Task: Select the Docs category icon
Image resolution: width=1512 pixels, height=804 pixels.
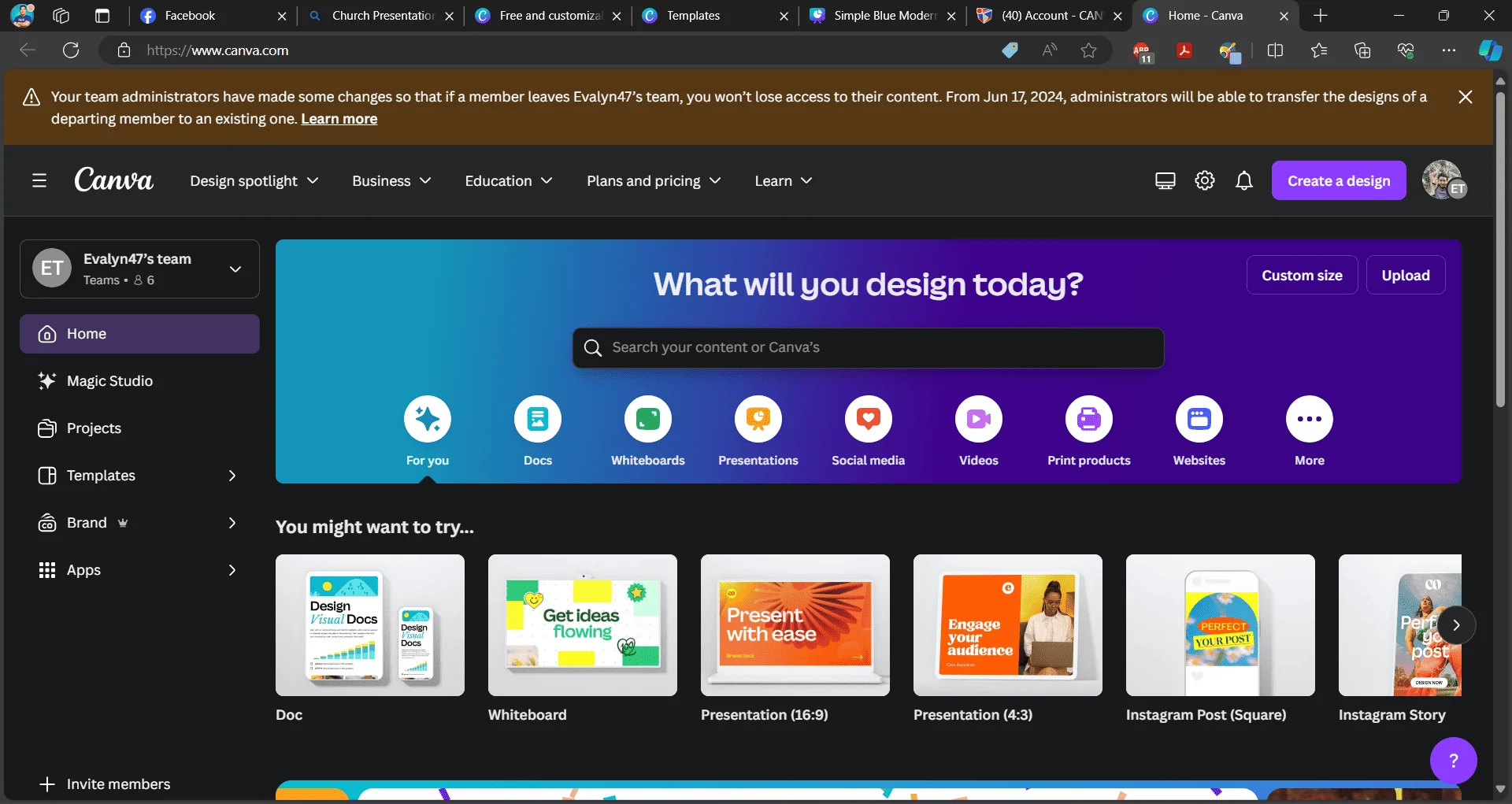Action: point(538,419)
